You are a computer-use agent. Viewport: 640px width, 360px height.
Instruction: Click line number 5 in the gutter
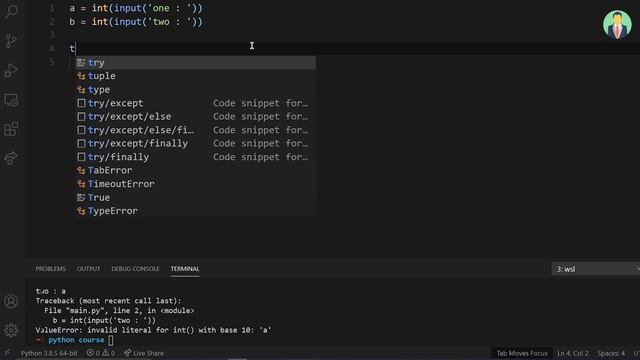(x=52, y=62)
